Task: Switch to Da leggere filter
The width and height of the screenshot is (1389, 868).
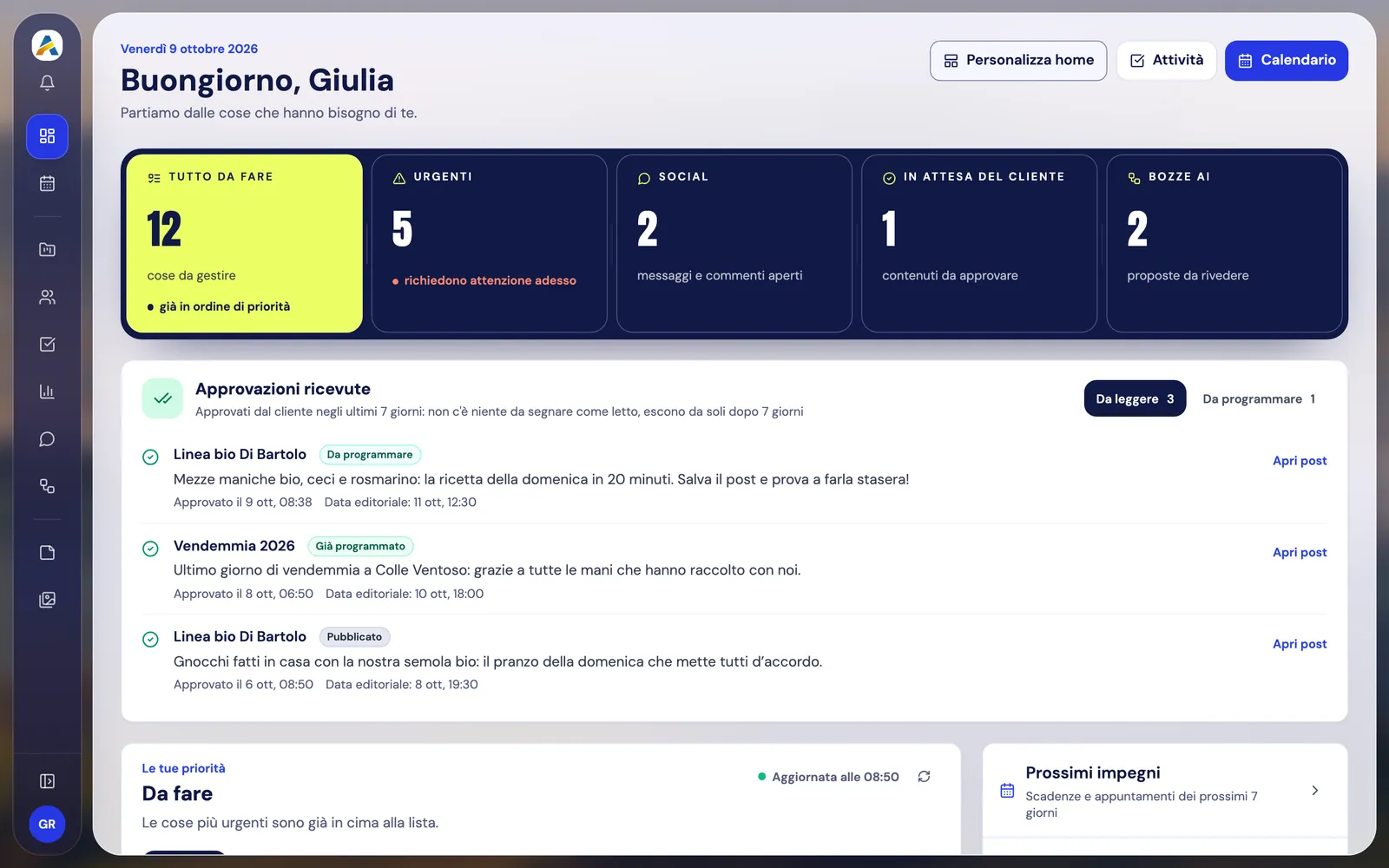Action: (1135, 398)
